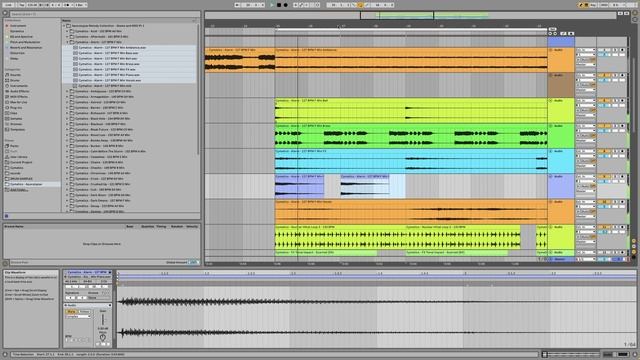Collapse the top-level collection folder
Screen dimensions: 640x360
(64, 26)
